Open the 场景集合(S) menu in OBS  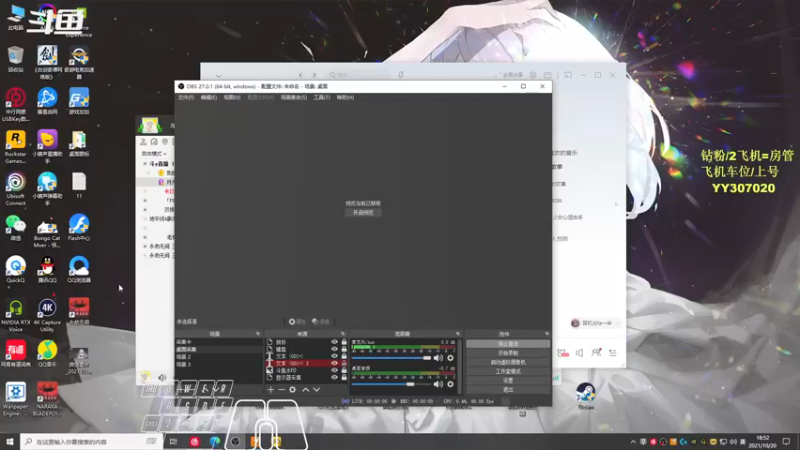point(294,97)
